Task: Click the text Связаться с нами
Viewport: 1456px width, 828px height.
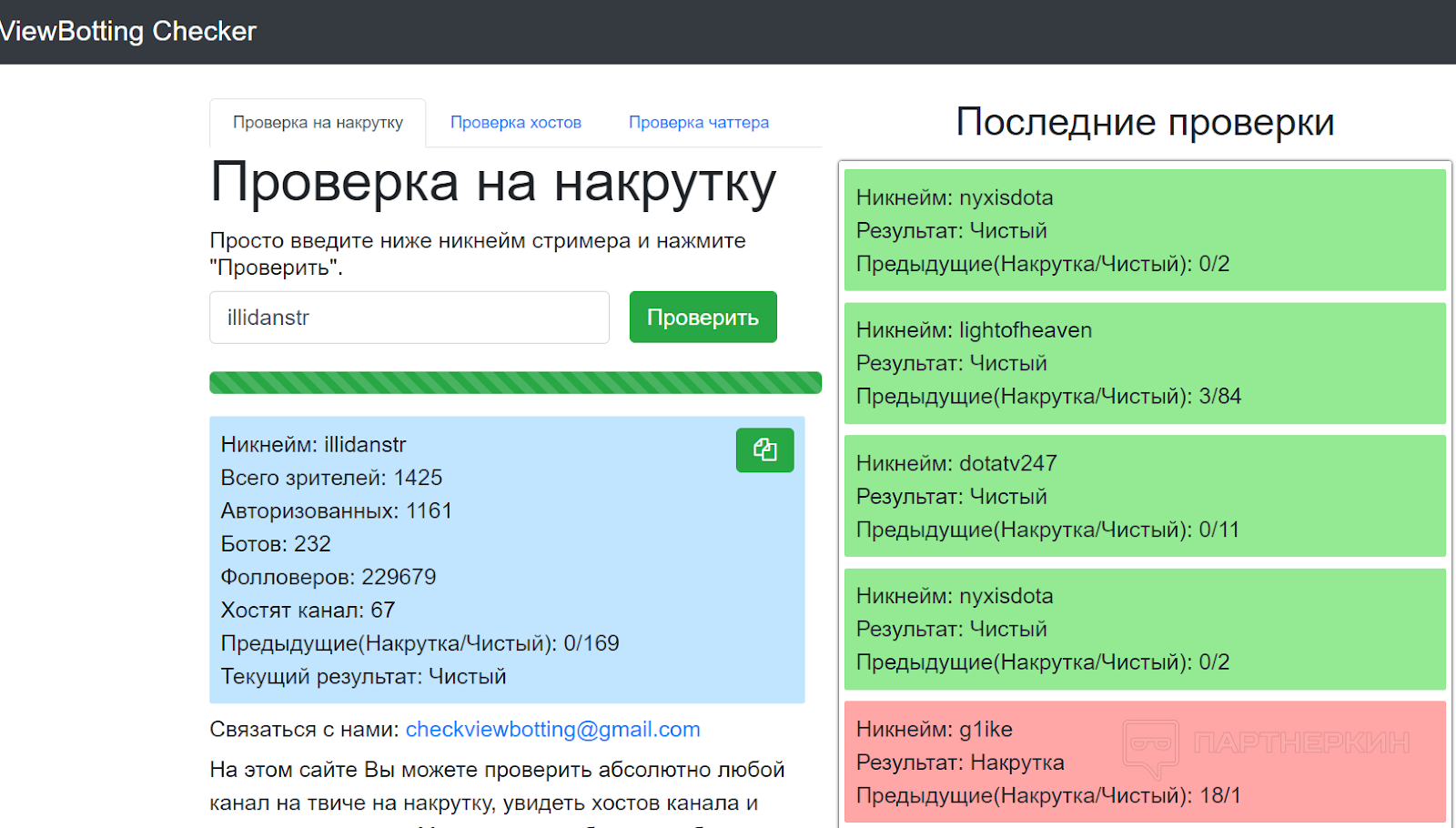Action: [304, 729]
